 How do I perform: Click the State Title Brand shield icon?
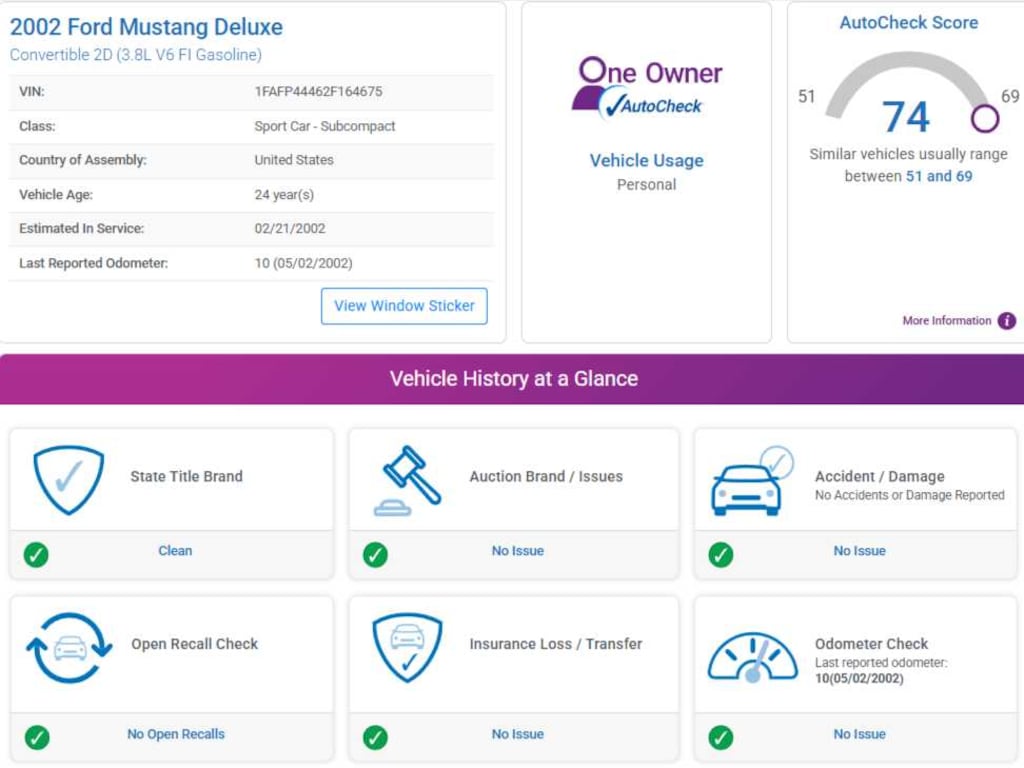point(68,480)
